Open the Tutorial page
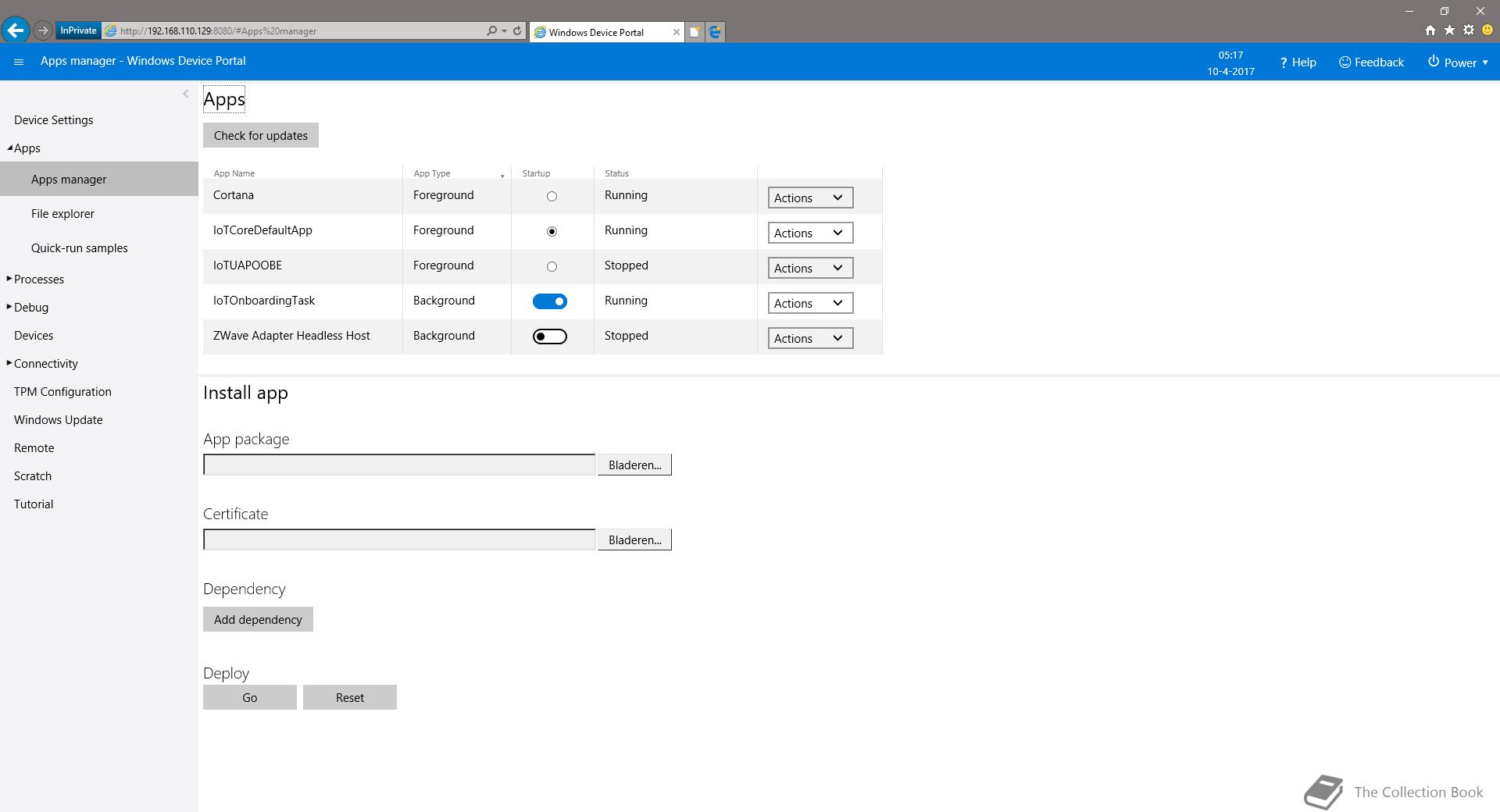This screenshot has width=1500, height=812. (x=34, y=504)
